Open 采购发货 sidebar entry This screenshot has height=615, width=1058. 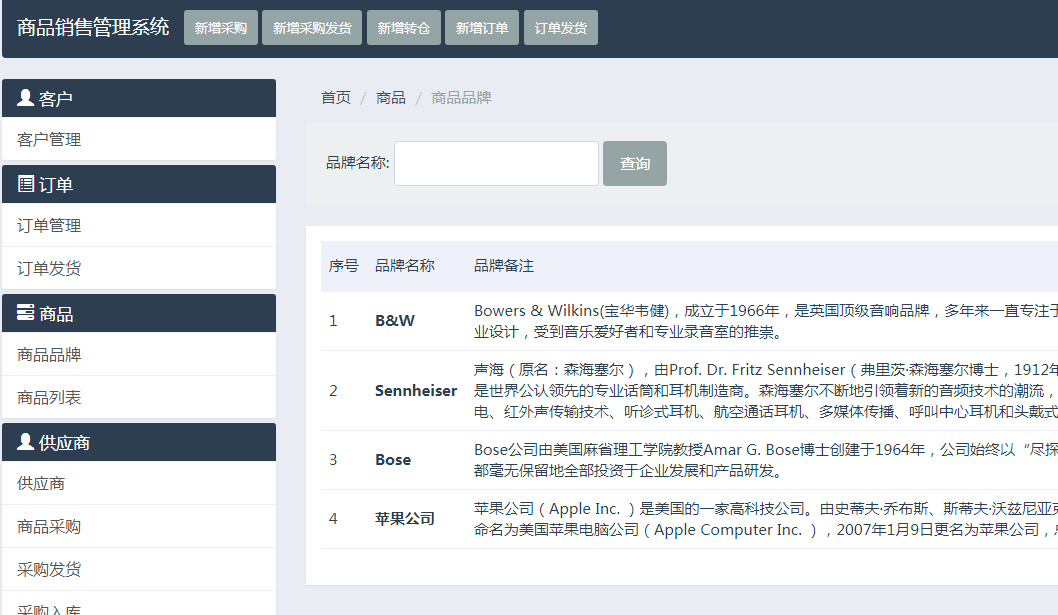point(49,570)
